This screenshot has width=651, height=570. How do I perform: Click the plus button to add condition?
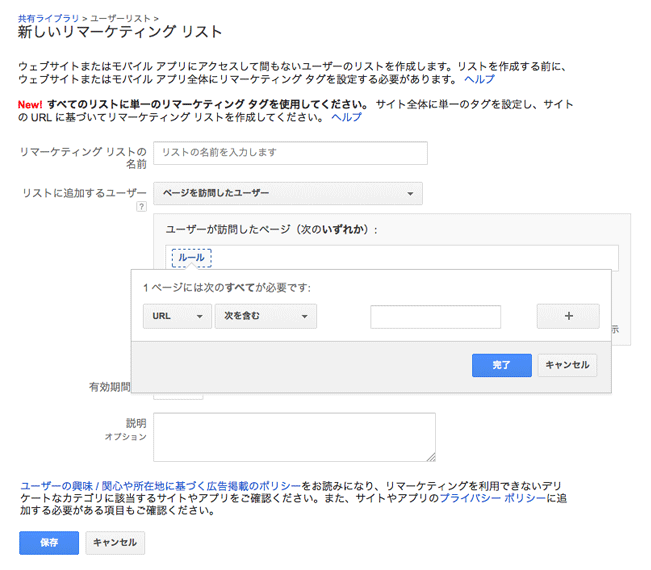[x=568, y=316]
